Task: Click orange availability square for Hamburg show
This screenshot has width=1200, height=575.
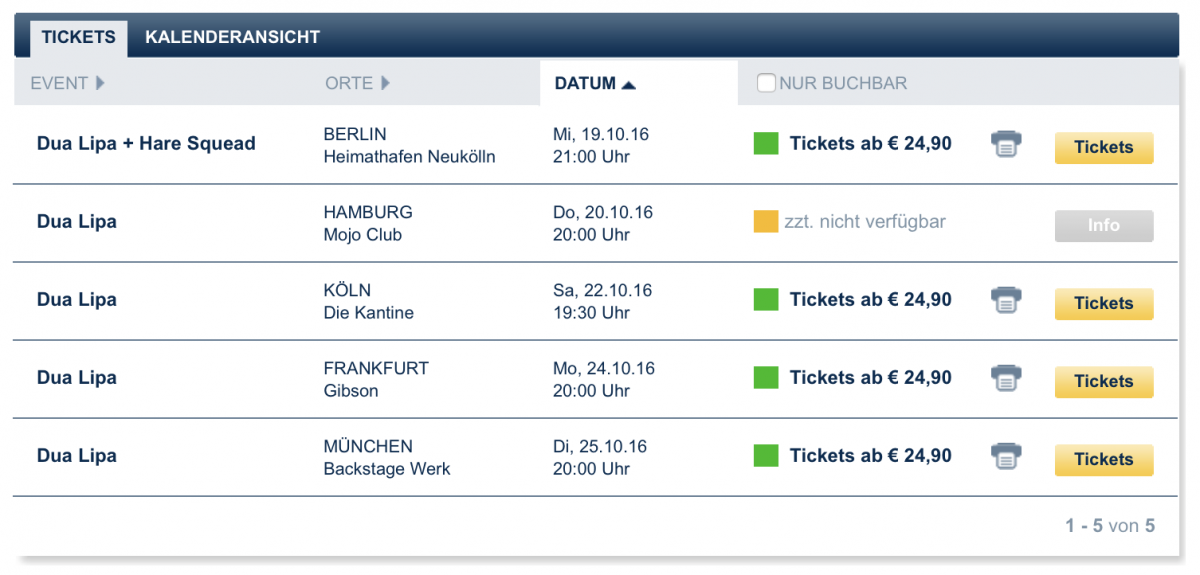Action: (x=766, y=222)
